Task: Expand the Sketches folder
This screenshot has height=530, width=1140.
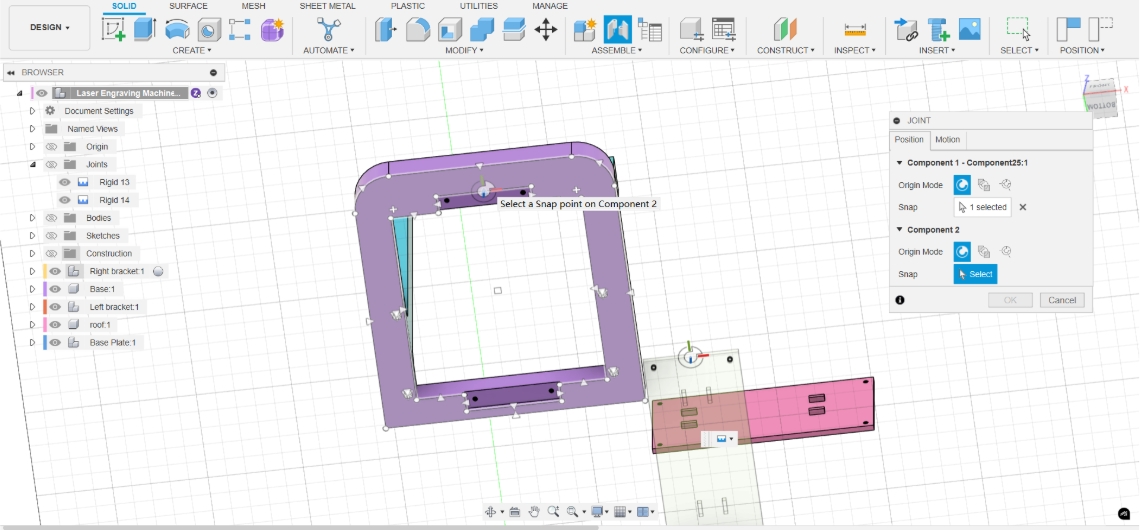Action: pyautogui.click(x=32, y=236)
